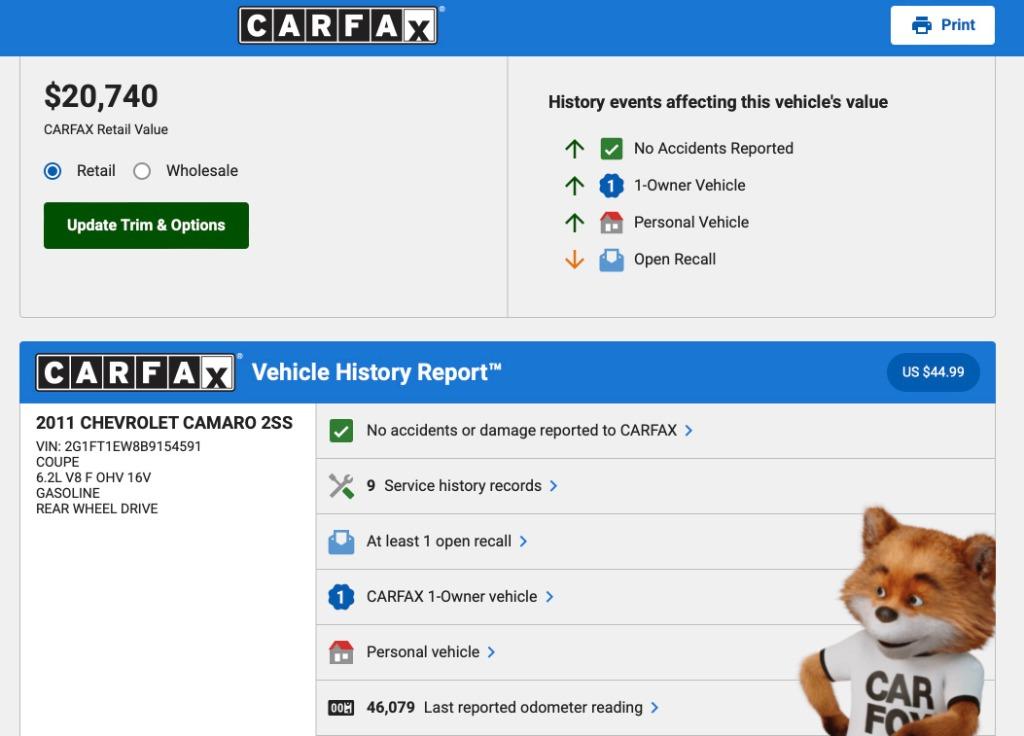This screenshot has height=736, width=1024.
Task: Click the recall envelope icon beside Open Recall
Action: click(611, 260)
